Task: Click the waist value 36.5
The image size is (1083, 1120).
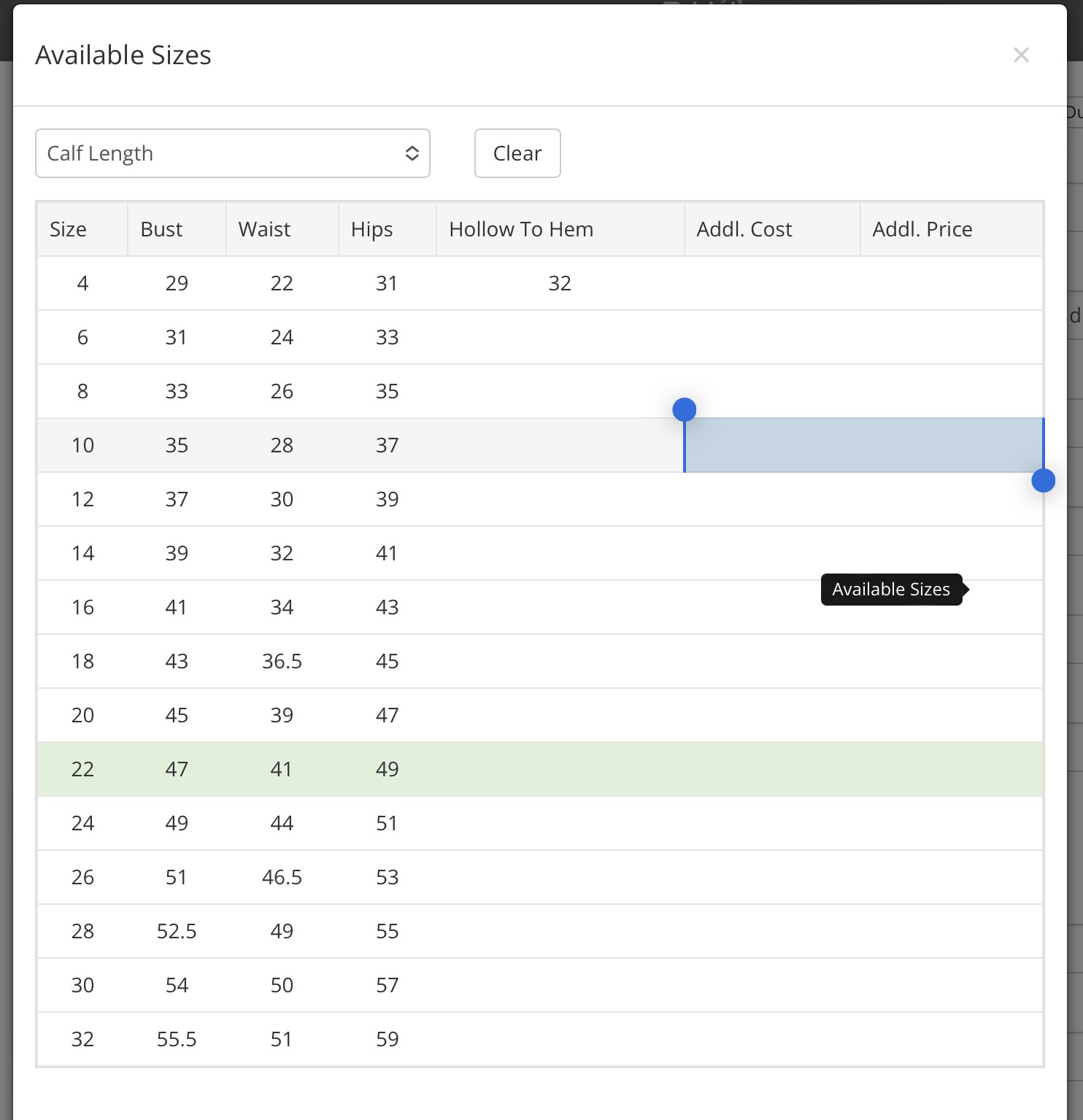Action: [x=282, y=661]
